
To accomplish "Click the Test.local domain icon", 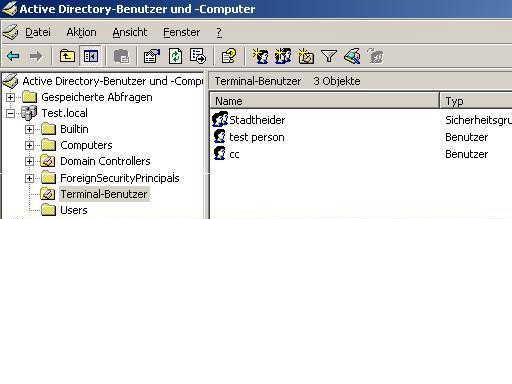I will 29,113.
